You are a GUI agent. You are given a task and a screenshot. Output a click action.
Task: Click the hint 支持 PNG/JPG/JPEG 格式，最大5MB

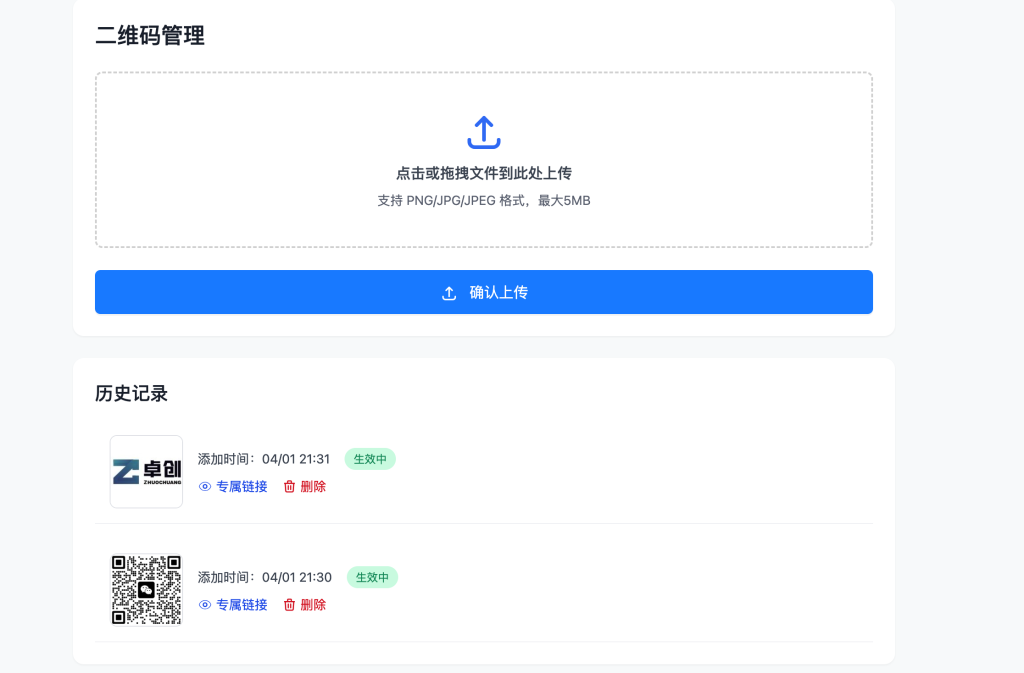(484, 200)
